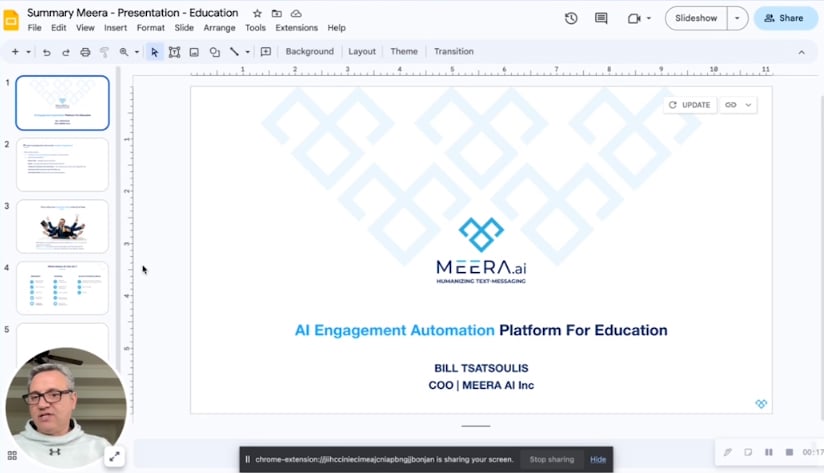Expand the linked slide options chevron
824x473 pixels.
(x=748, y=105)
